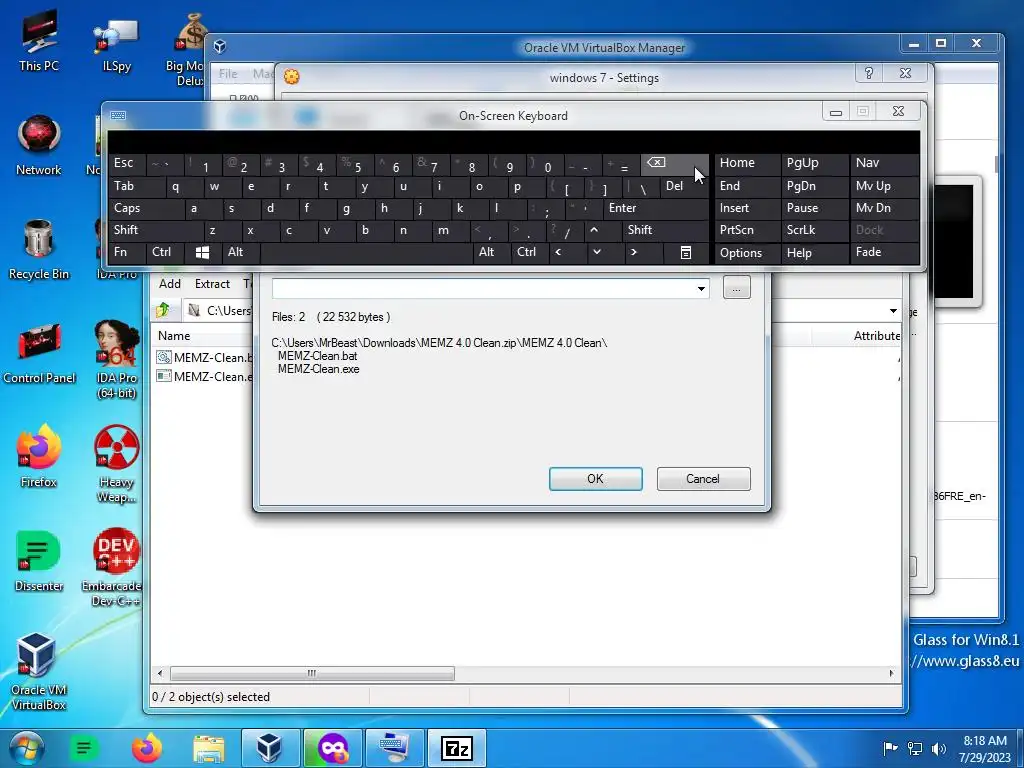1024x768 pixels.
Task: Click the PrtScn key on On-Screen Keyboard
Action: point(747,230)
